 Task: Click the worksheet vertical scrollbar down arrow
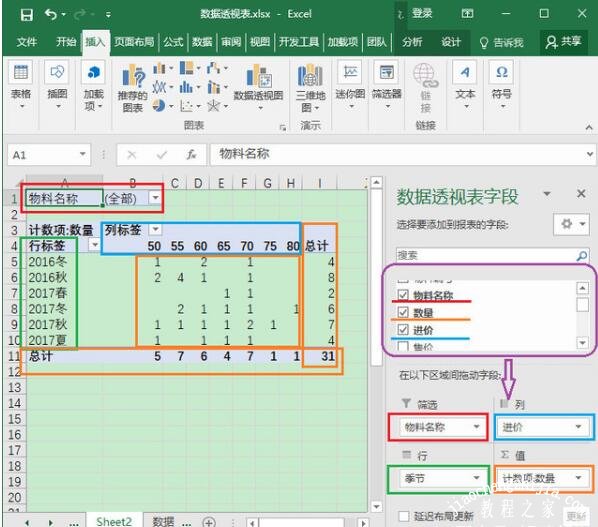point(376,506)
